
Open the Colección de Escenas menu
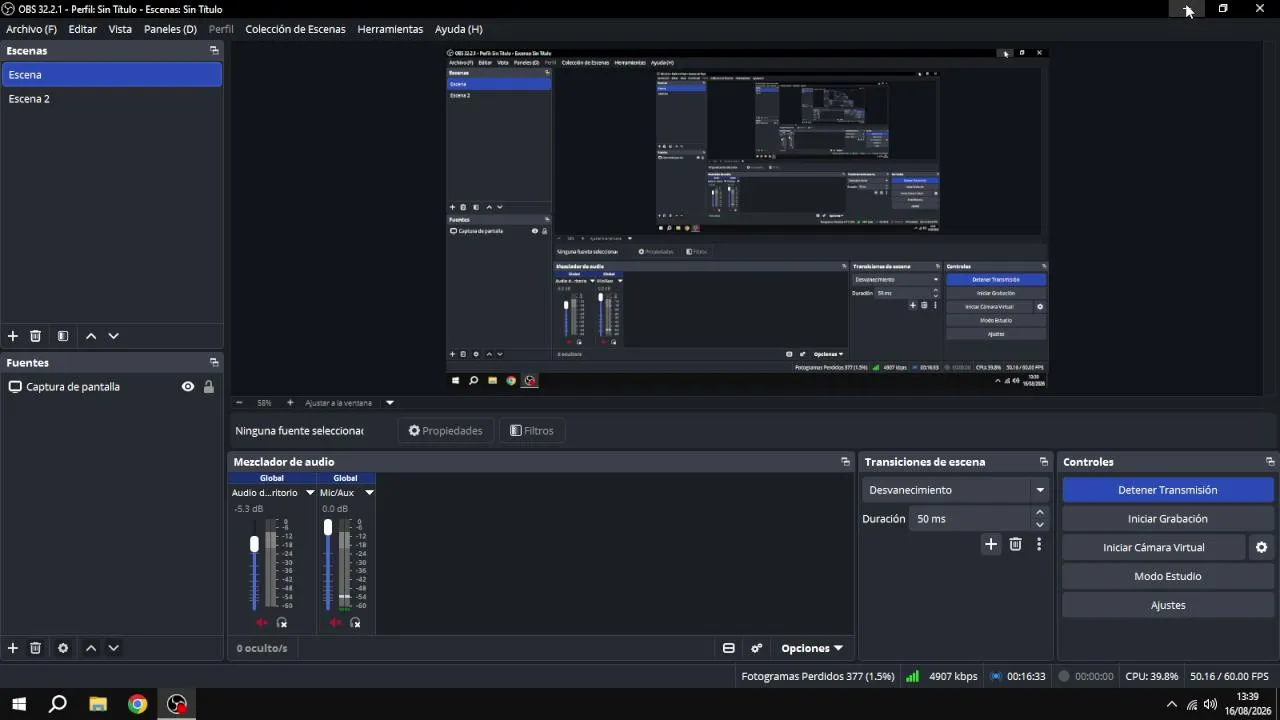[x=295, y=29]
